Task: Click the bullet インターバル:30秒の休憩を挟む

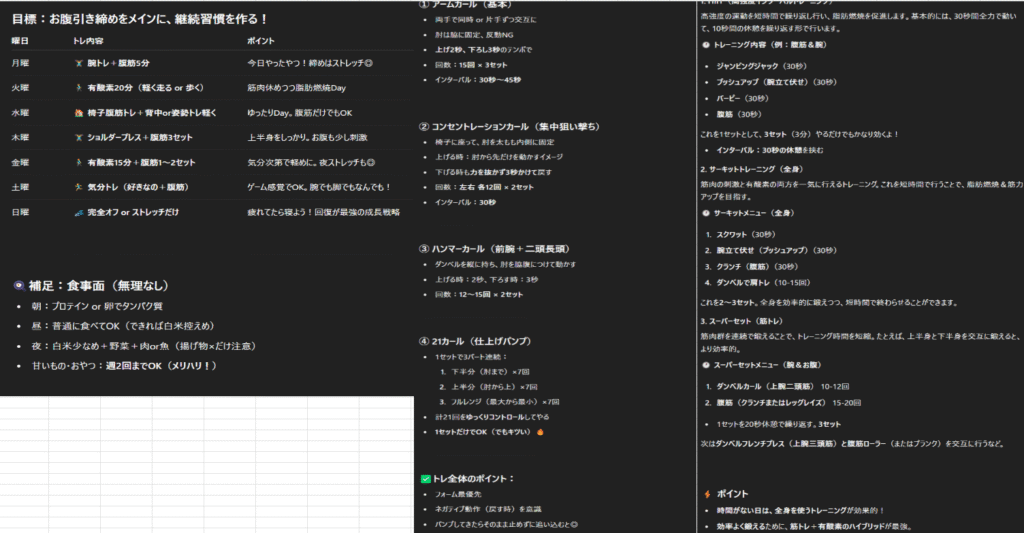Action: click(769, 150)
